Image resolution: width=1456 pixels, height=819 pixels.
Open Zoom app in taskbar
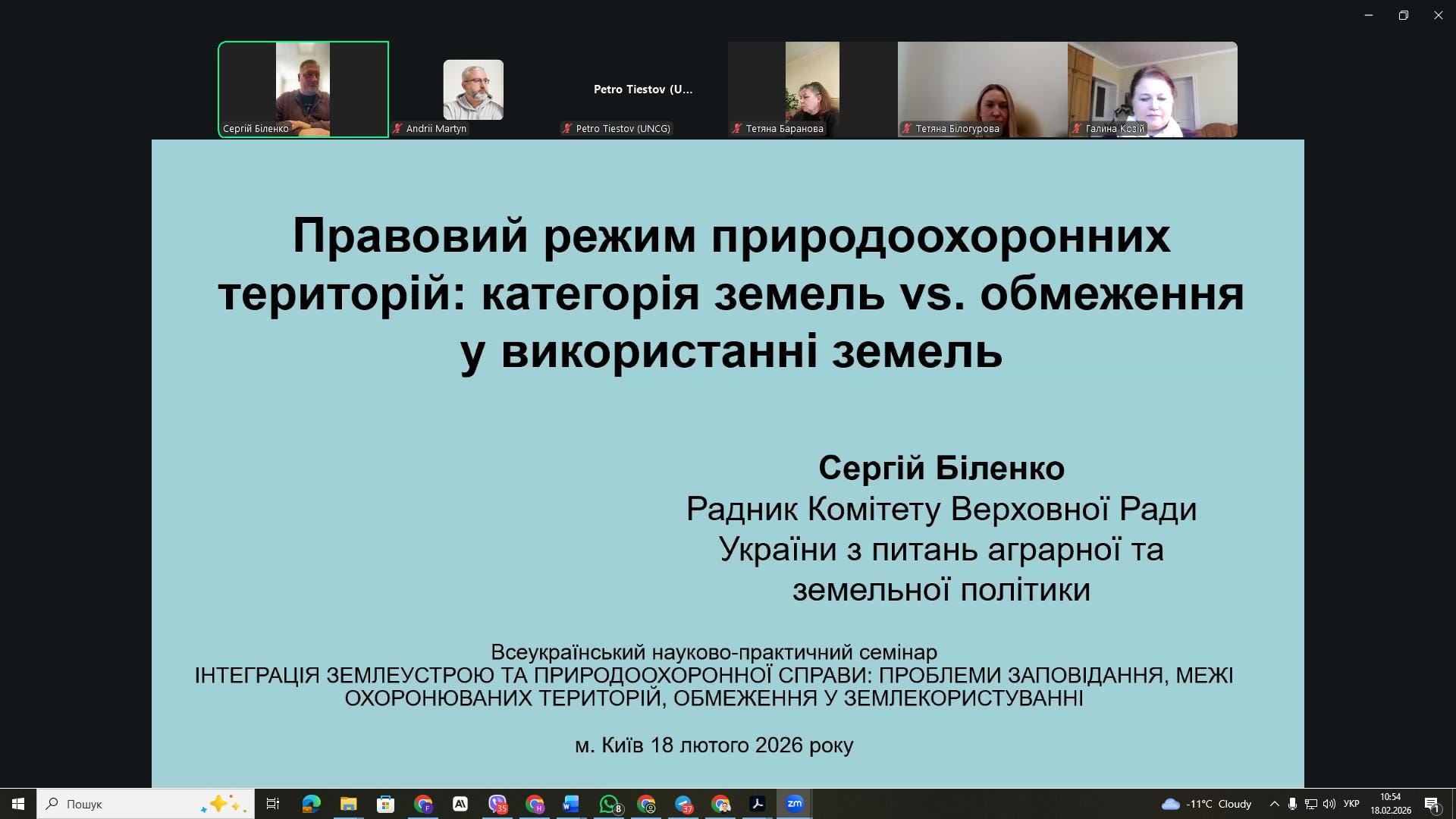click(x=794, y=804)
